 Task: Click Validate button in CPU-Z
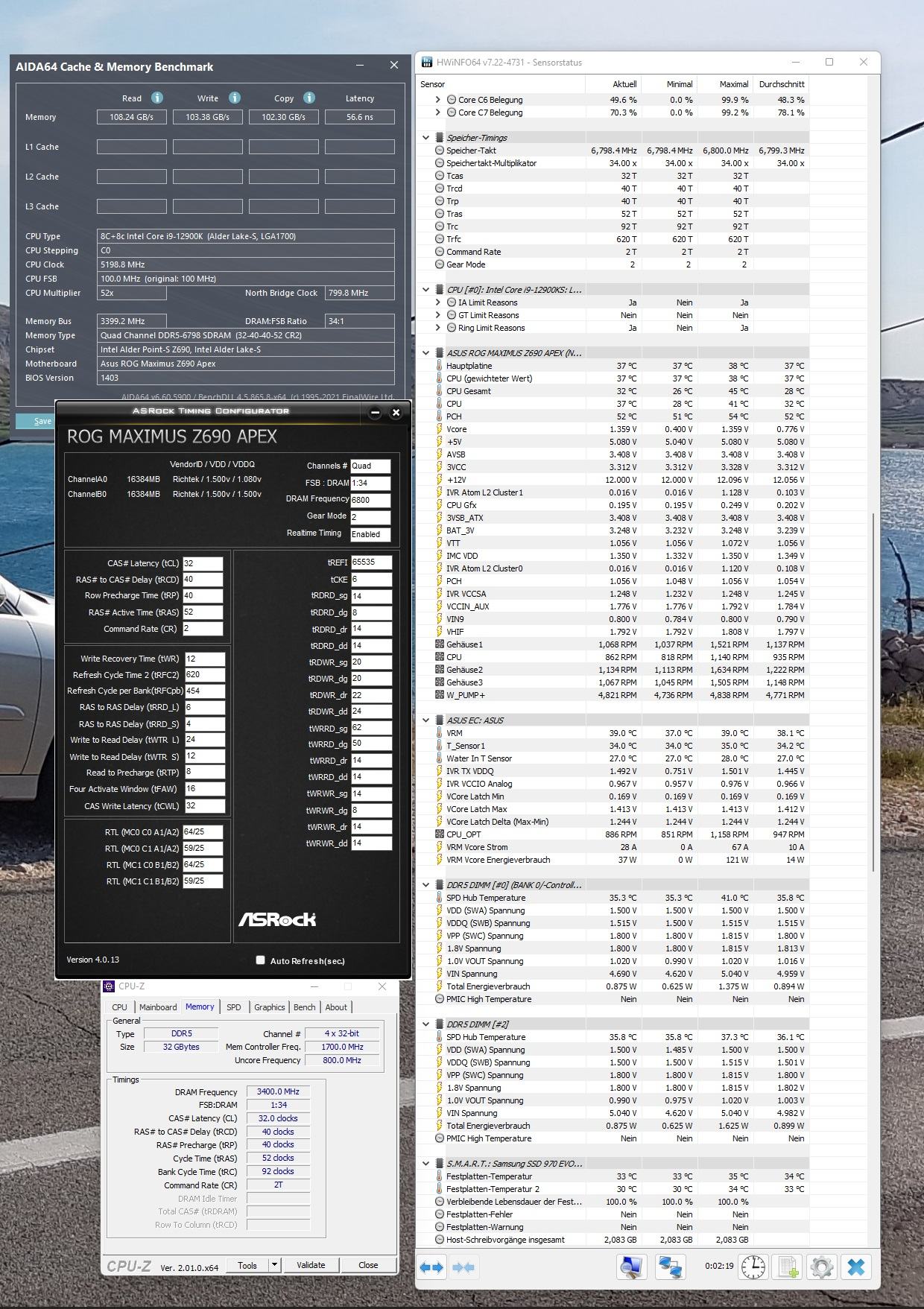(x=311, y=1265)
